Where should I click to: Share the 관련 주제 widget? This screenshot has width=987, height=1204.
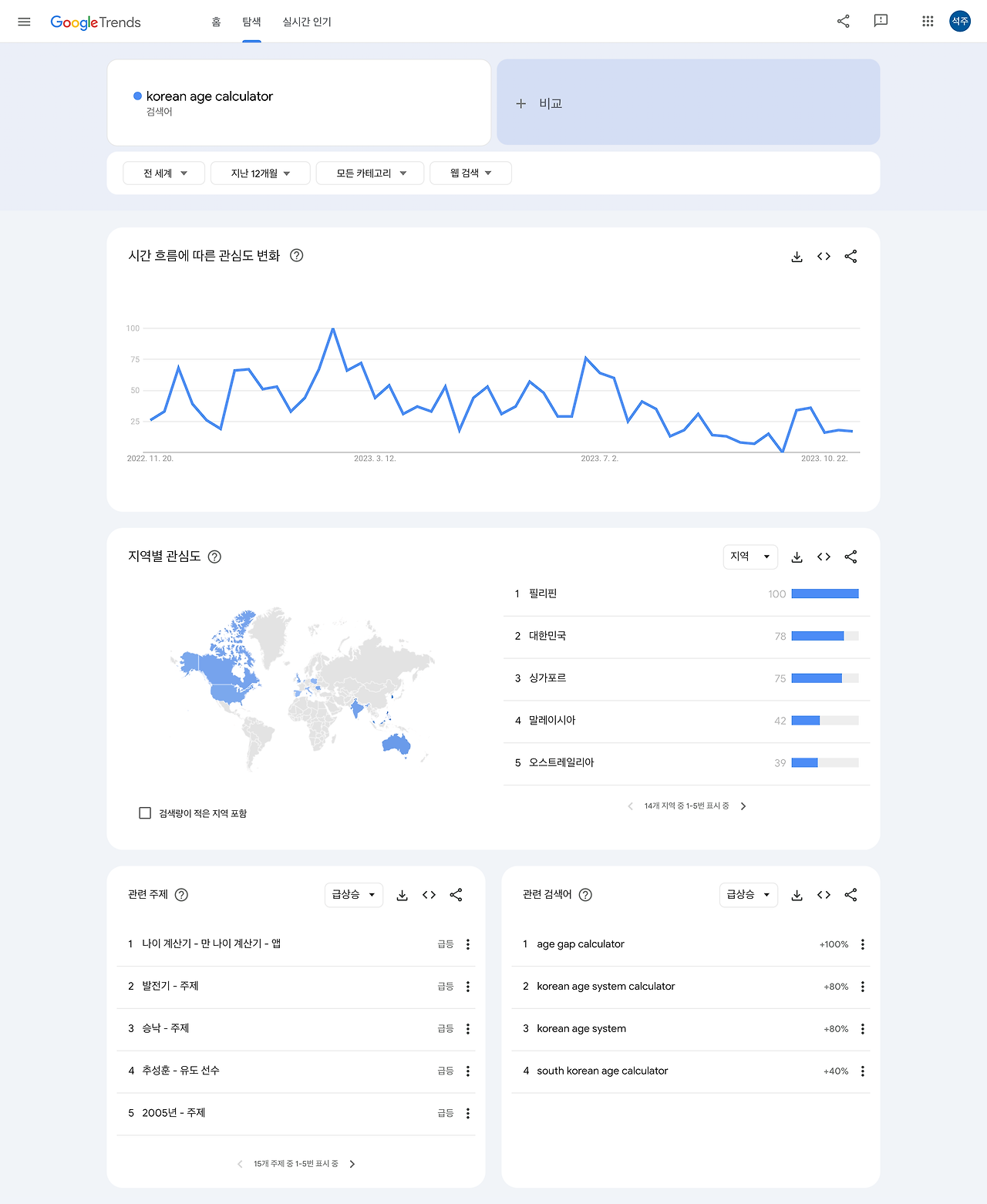(456, 895)
